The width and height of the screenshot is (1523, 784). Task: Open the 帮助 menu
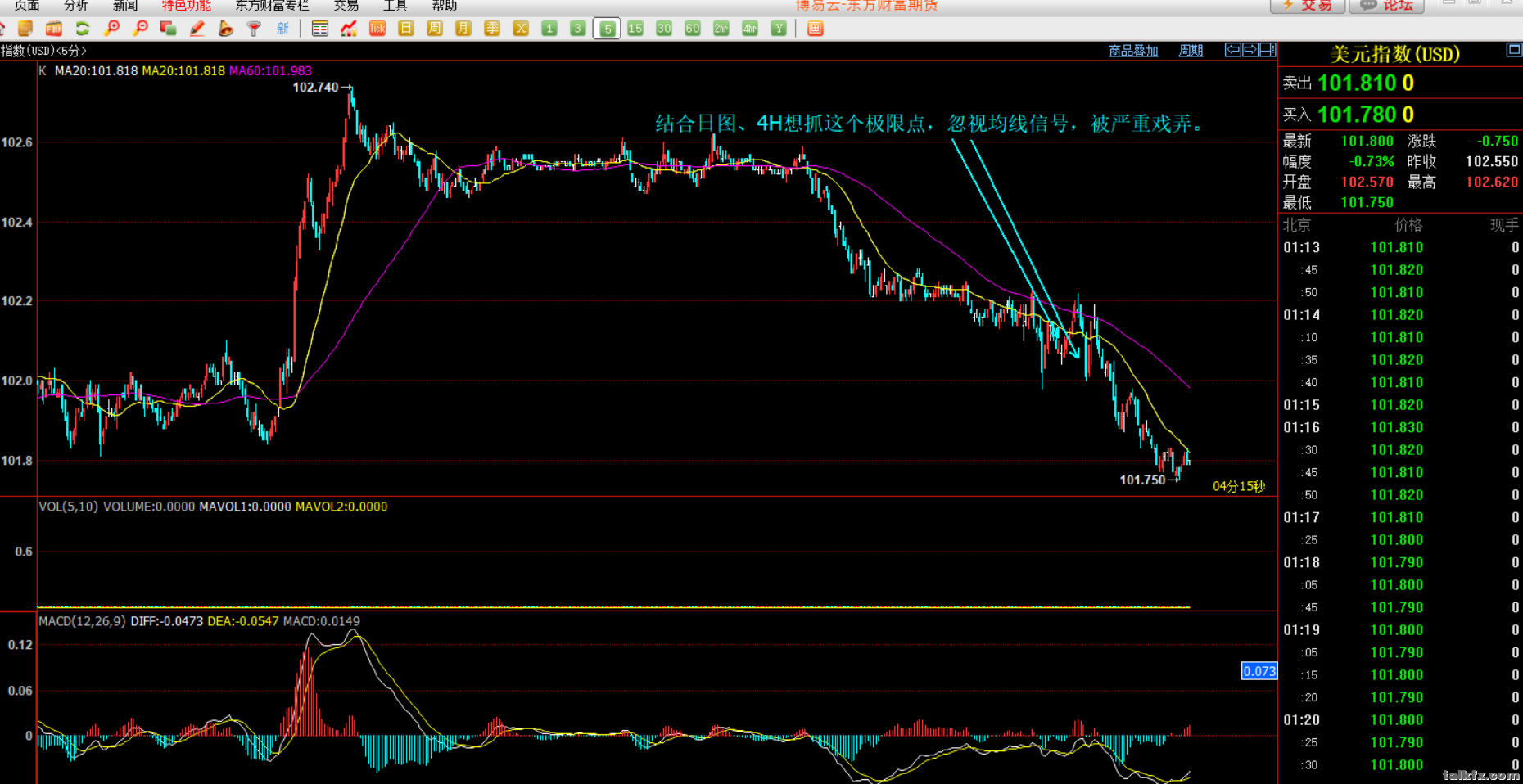[445, 7]
